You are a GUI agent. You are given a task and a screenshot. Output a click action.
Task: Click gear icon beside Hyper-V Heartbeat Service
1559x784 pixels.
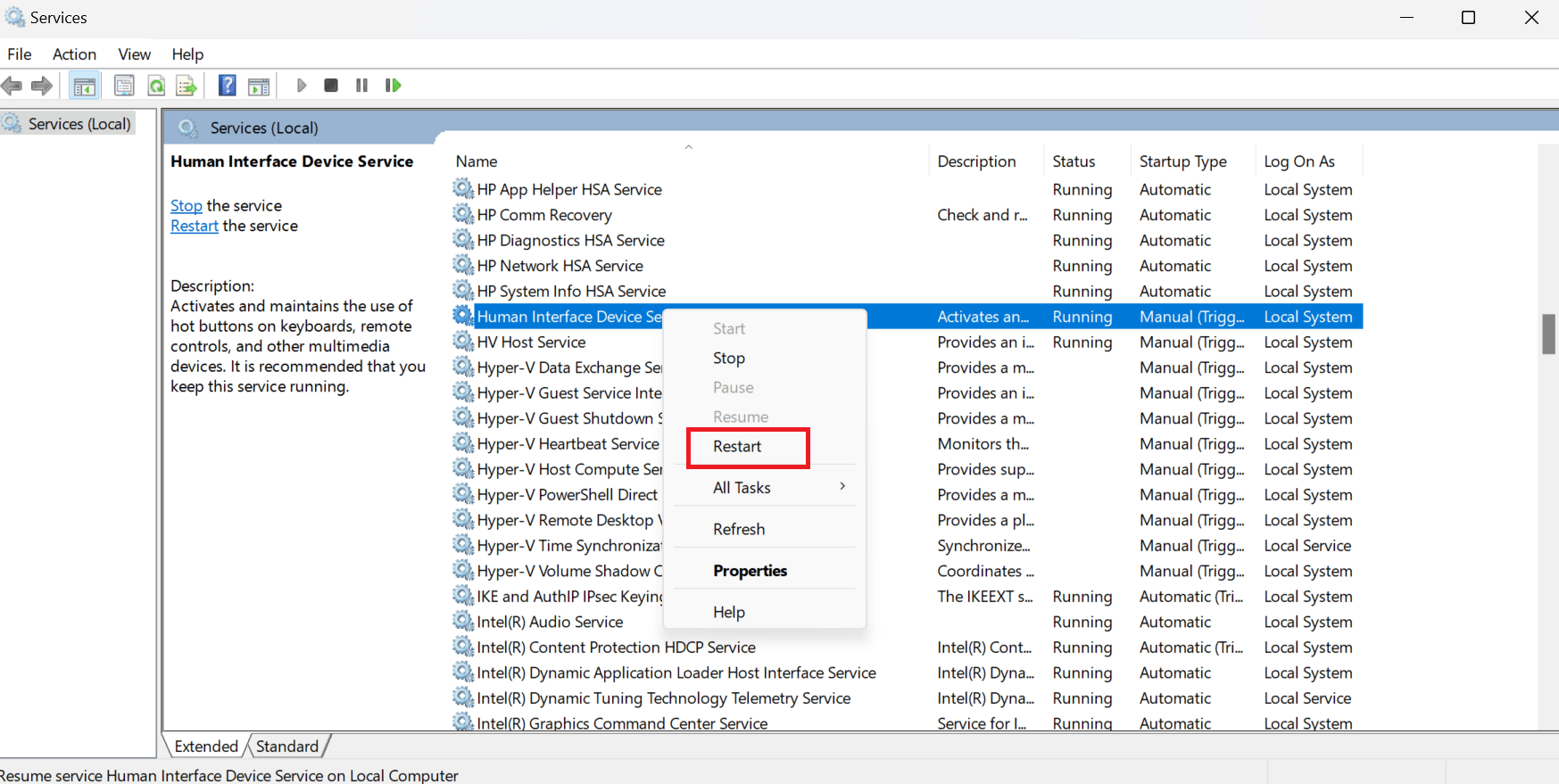click(x=463, y=442)
